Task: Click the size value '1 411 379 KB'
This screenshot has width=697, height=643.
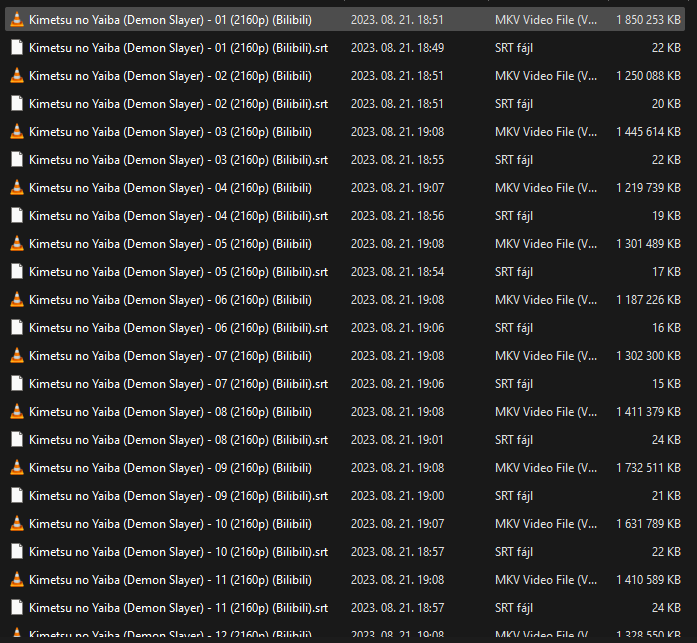Action: click(648, 411)
